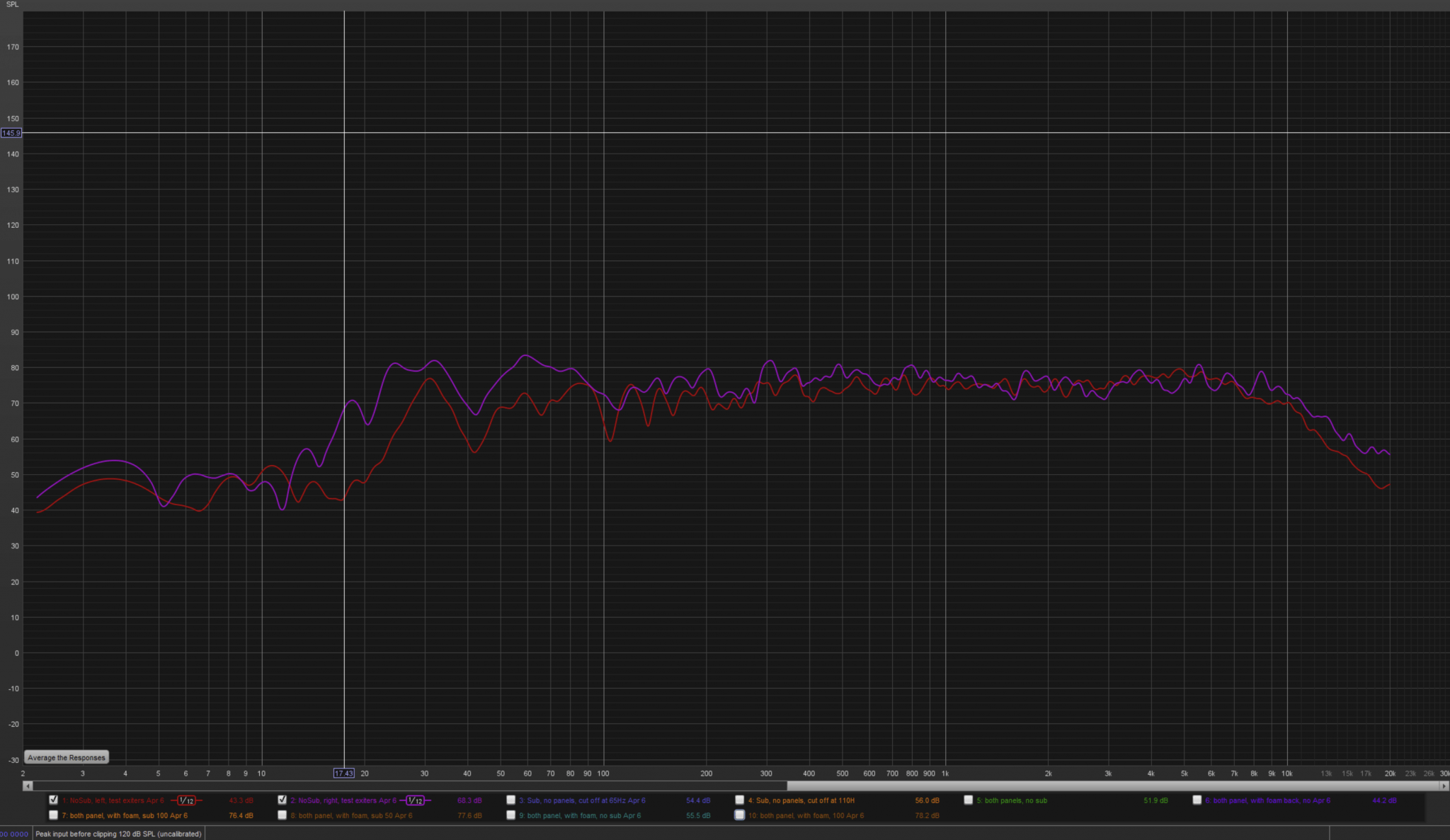This screenshot has height=840, width=1450.
Task: Click the 44.2 dB value of trace 6
Action: pos(1384,800)
